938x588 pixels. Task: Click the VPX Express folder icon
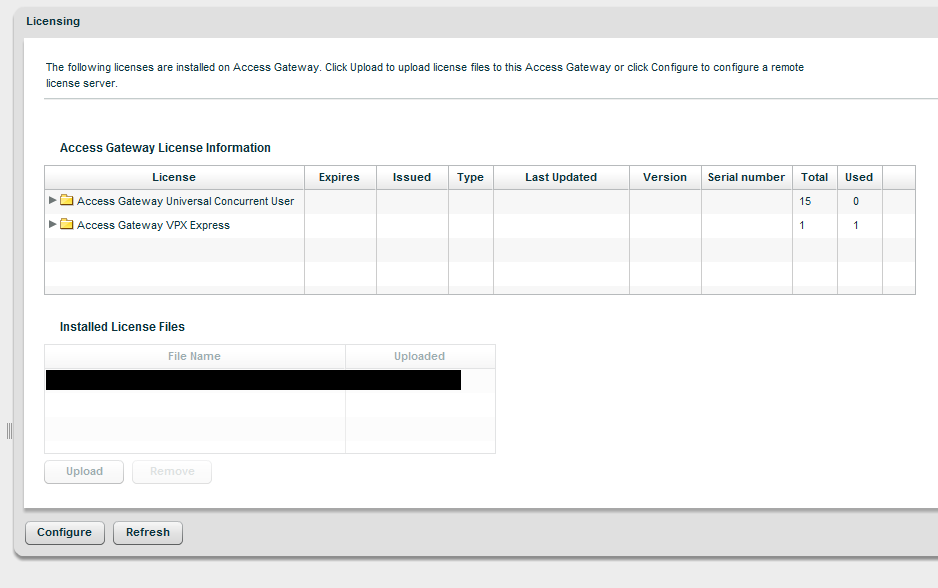click(66, 224)
